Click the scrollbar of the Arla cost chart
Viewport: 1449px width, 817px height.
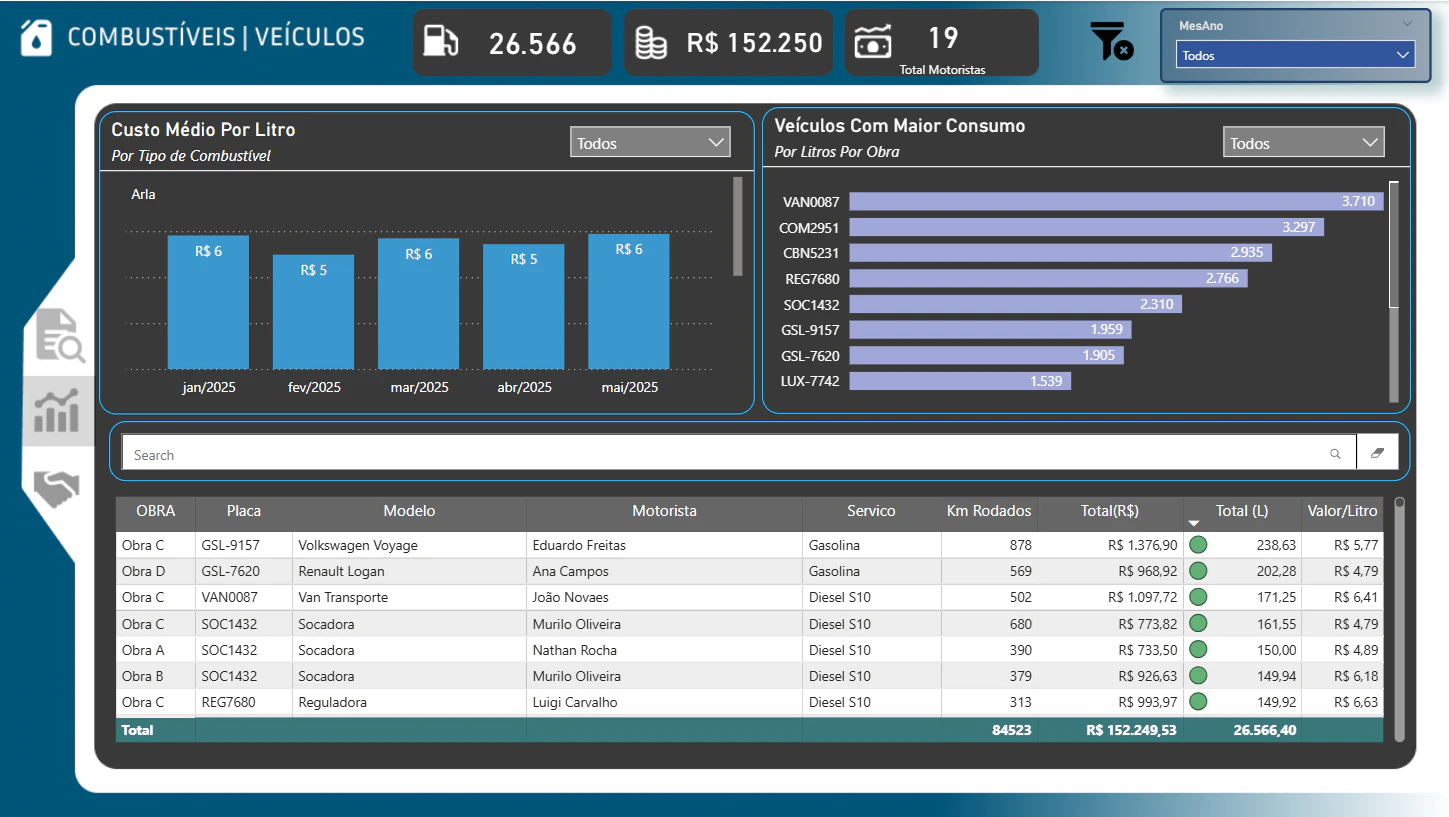coord(738,227)
